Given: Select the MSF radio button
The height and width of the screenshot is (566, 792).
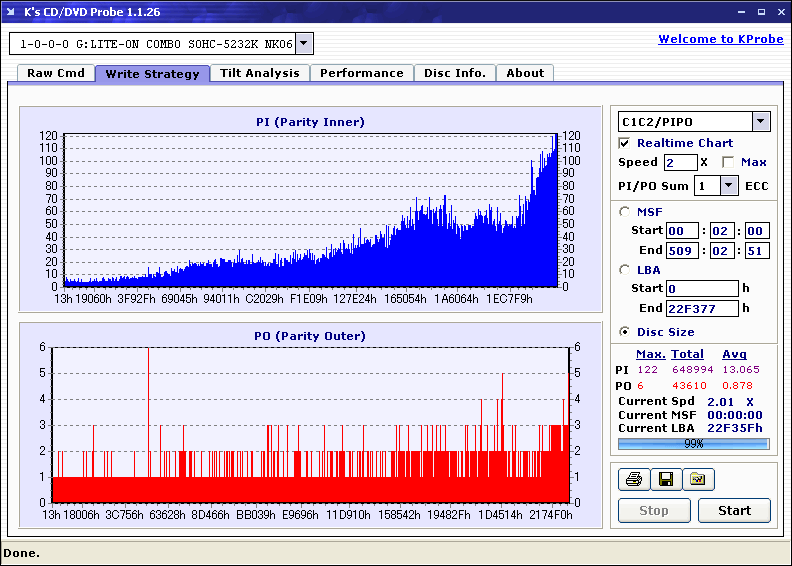Looking at the screenshot, I should click(625, 212).
